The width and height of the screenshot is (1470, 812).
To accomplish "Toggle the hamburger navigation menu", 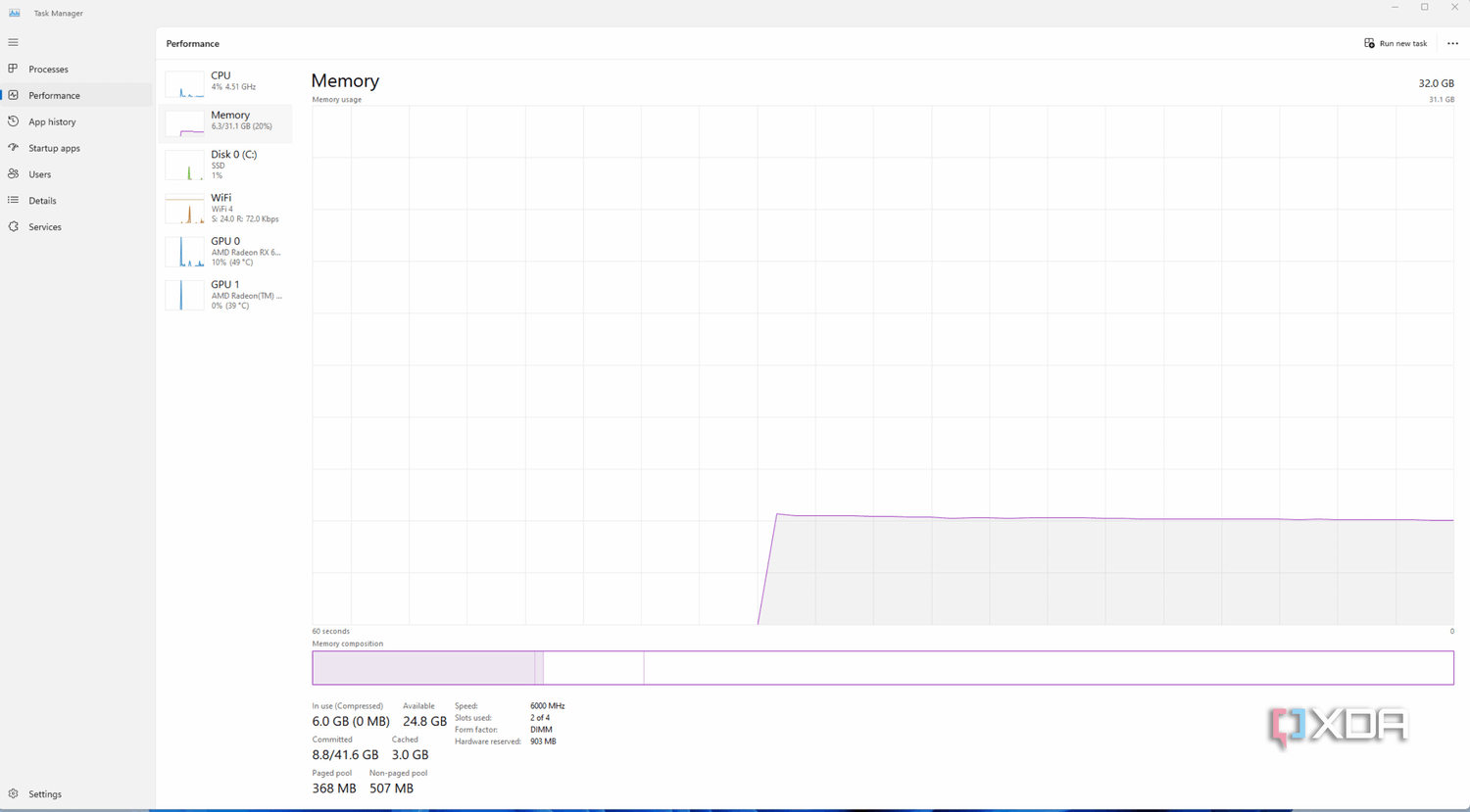I will [13, 43].
